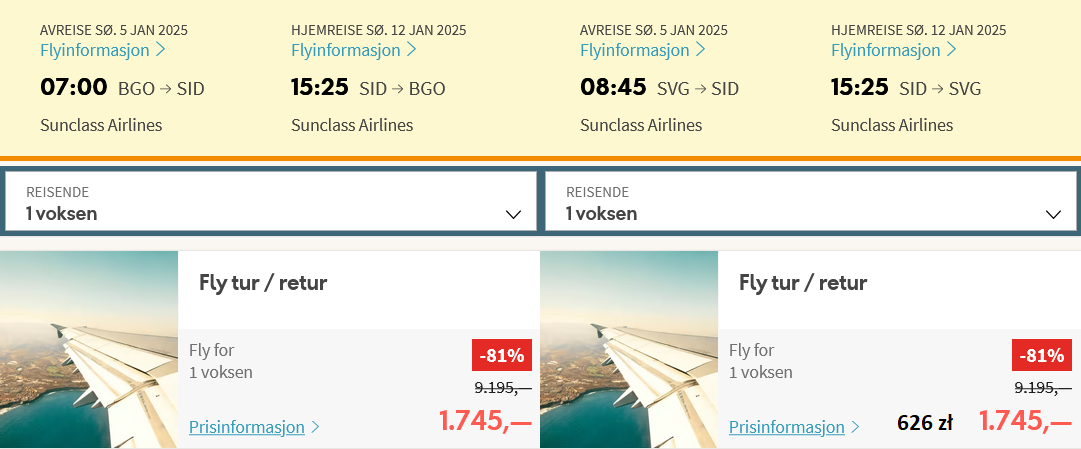Image resolution: width=1081 pixels, height=449 pixels.
Task: Click the 07:00 BGO → SID departure time
Action: [x=122, y=88]
